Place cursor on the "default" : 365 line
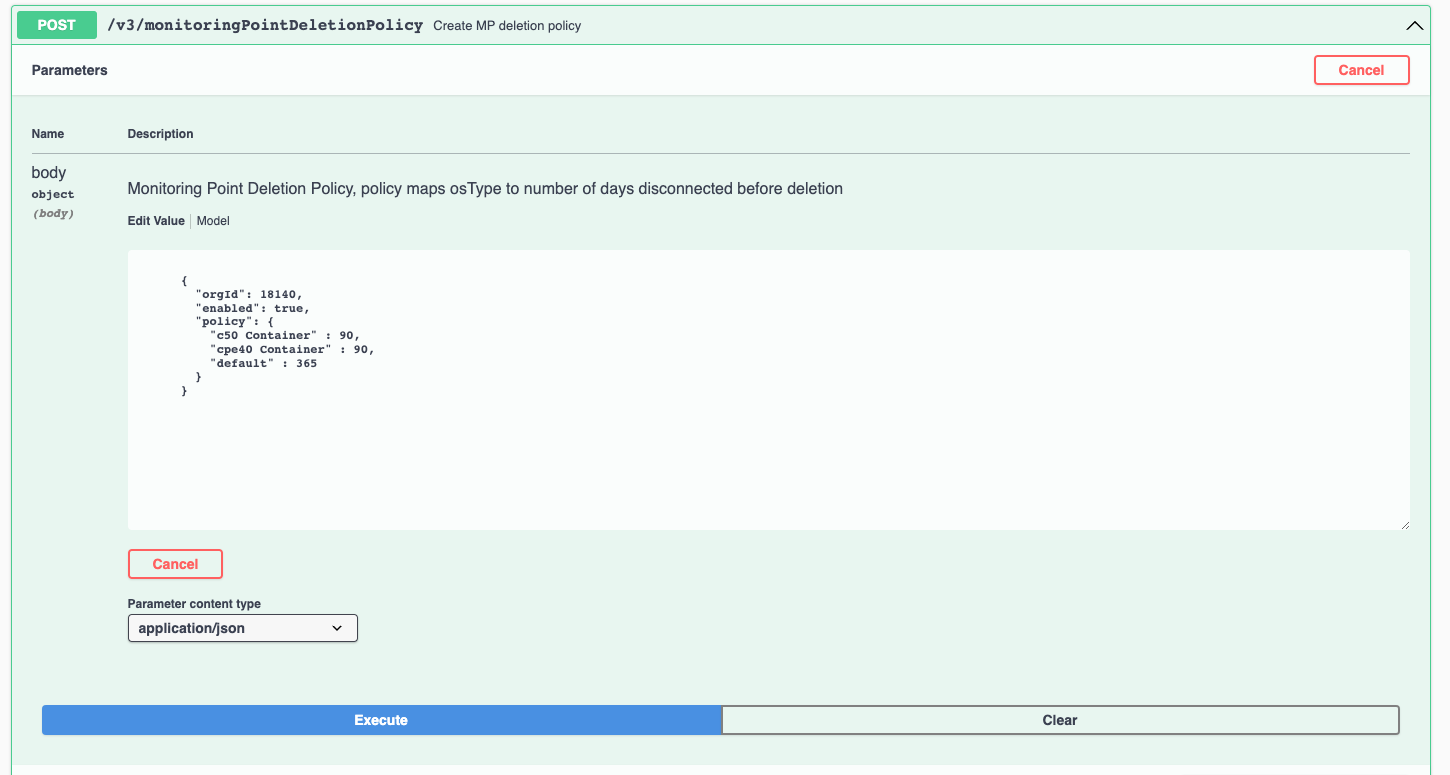The height and width of the screenshot is (775, 1450). point(263,363)
